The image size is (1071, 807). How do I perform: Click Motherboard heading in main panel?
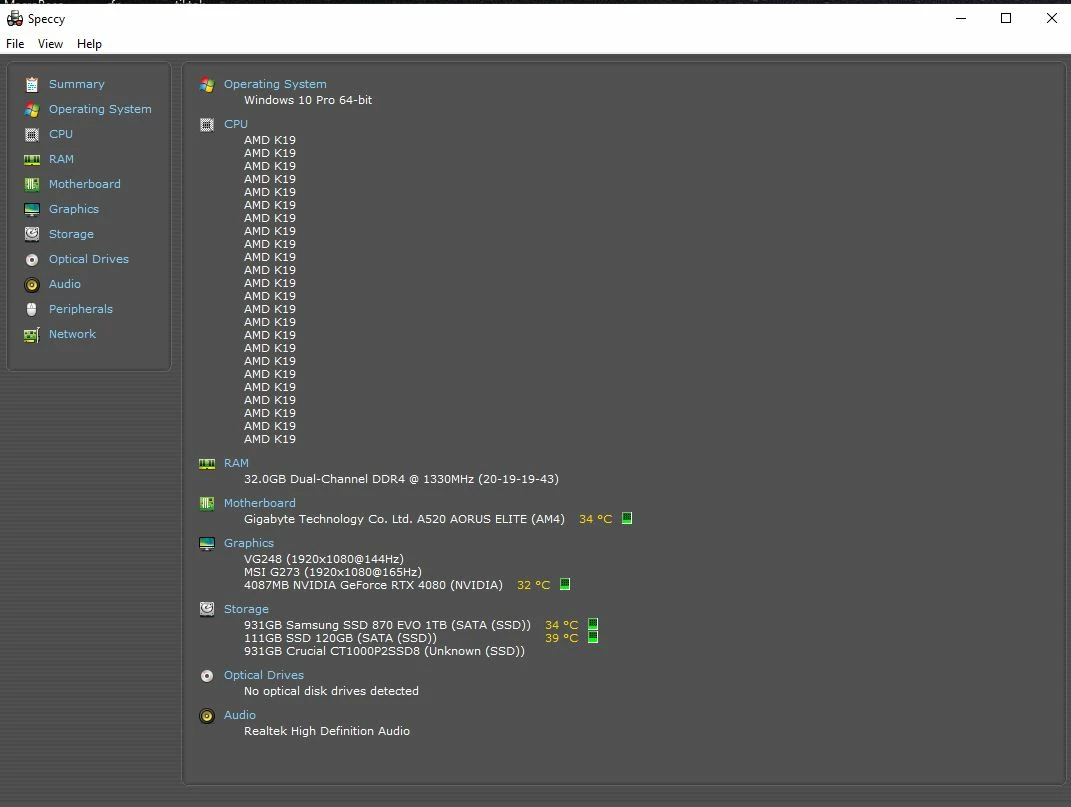pyautogui.click(x=260, y=503)
